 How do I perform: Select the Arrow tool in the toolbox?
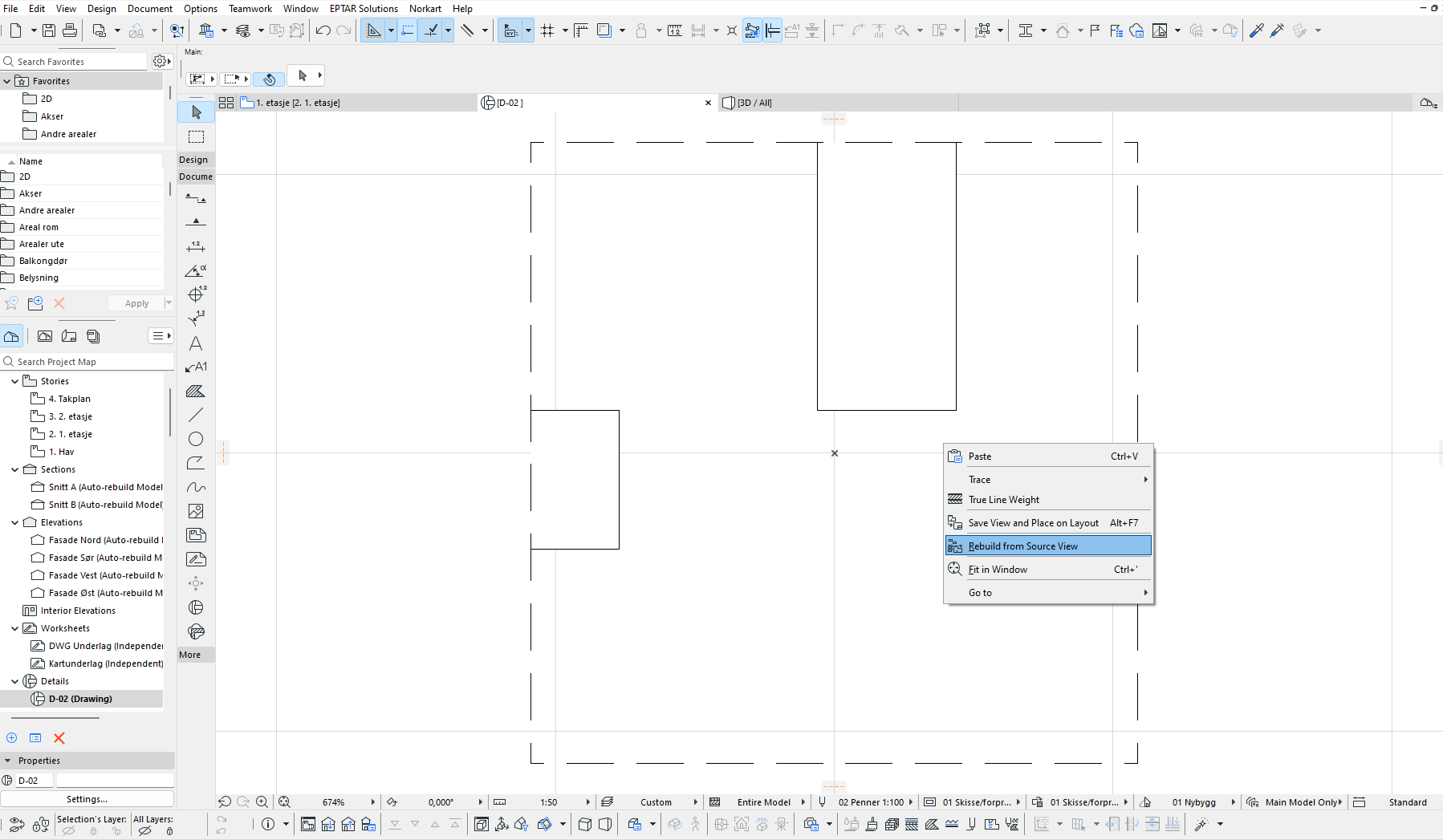pyautogui.click(x=196, y=112)
